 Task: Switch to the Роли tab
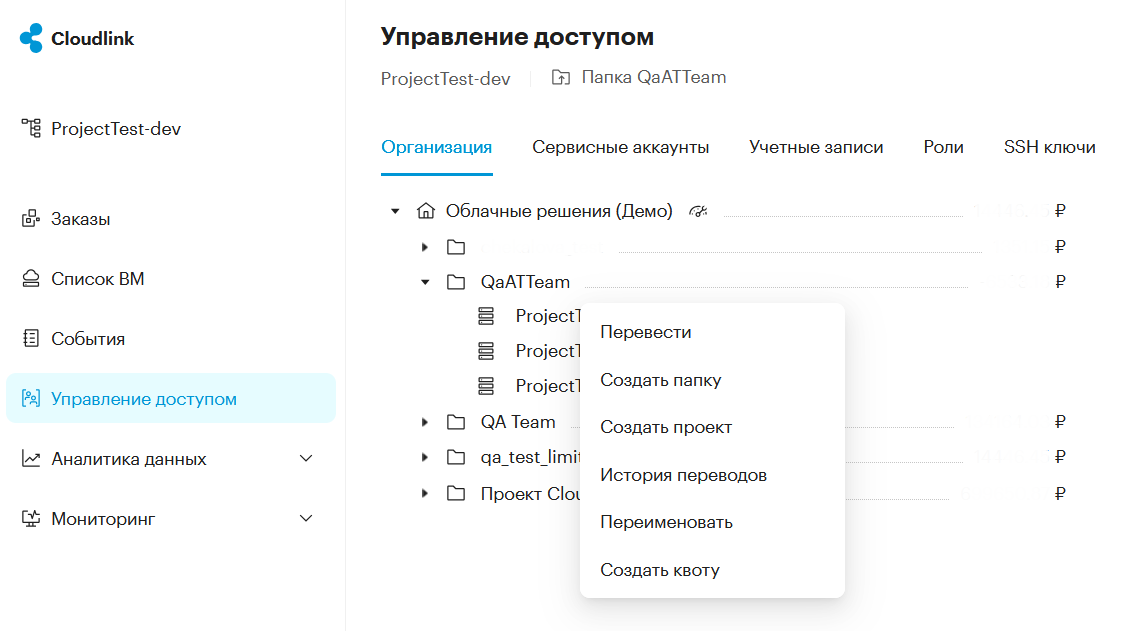(x=943, y=147)
